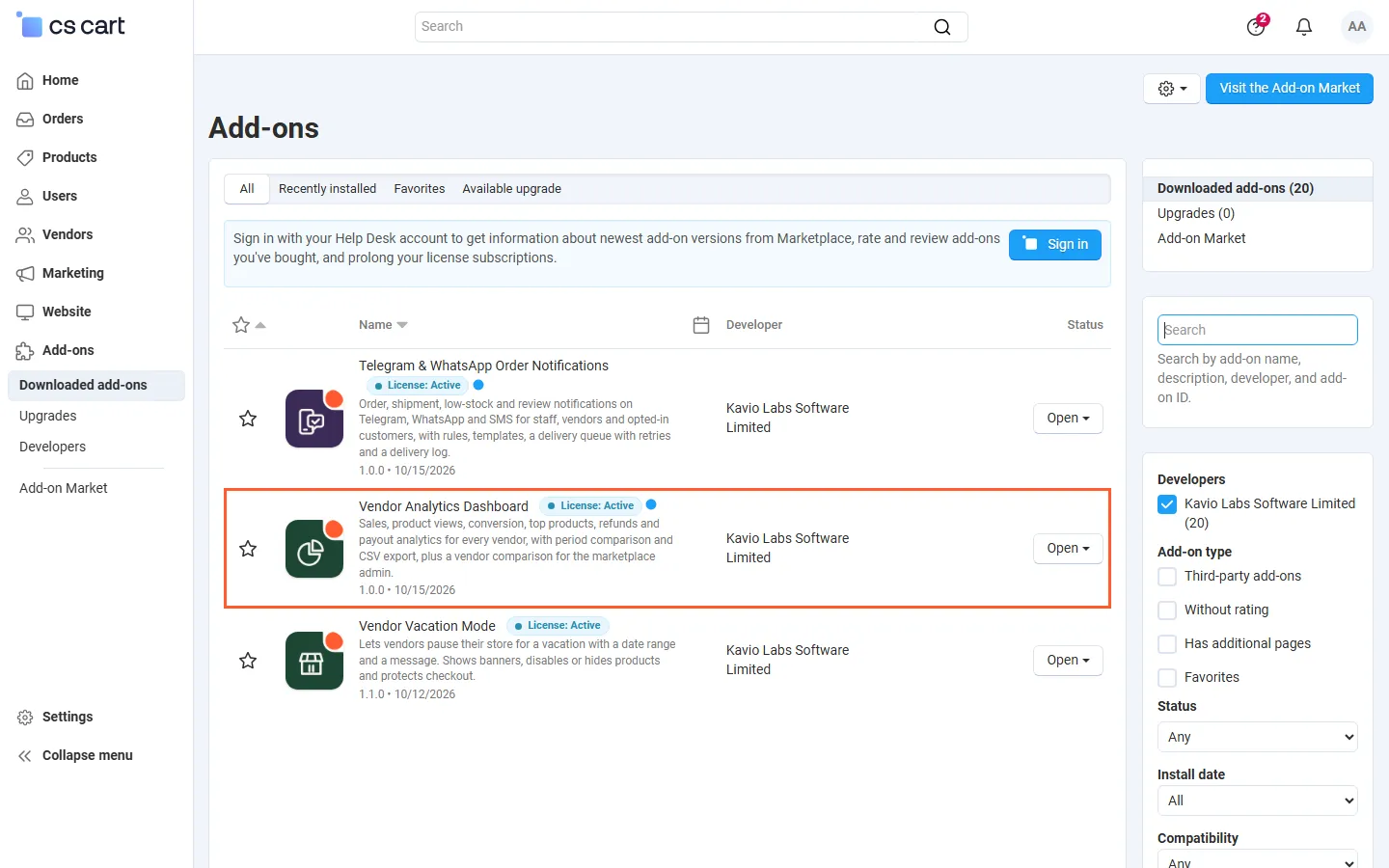Viewport: 1389px width, 868px height.
Task: Expand Open dropdown for Telegram & WhatsApp add-on
Action: [x=1068, y=419]
